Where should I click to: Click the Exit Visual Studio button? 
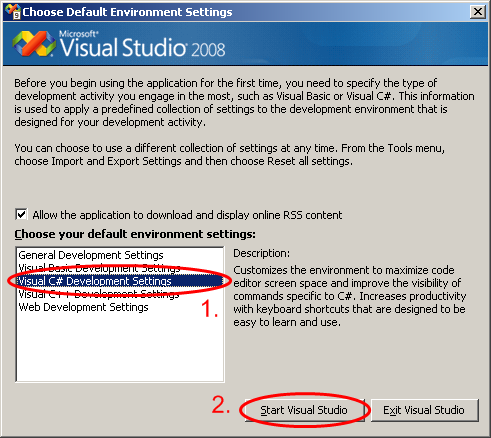coord(424,410)
